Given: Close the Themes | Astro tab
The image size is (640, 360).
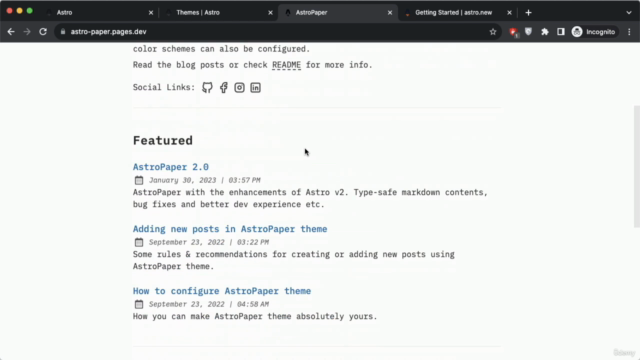Looking at the screenshot, I should (270, 13).
